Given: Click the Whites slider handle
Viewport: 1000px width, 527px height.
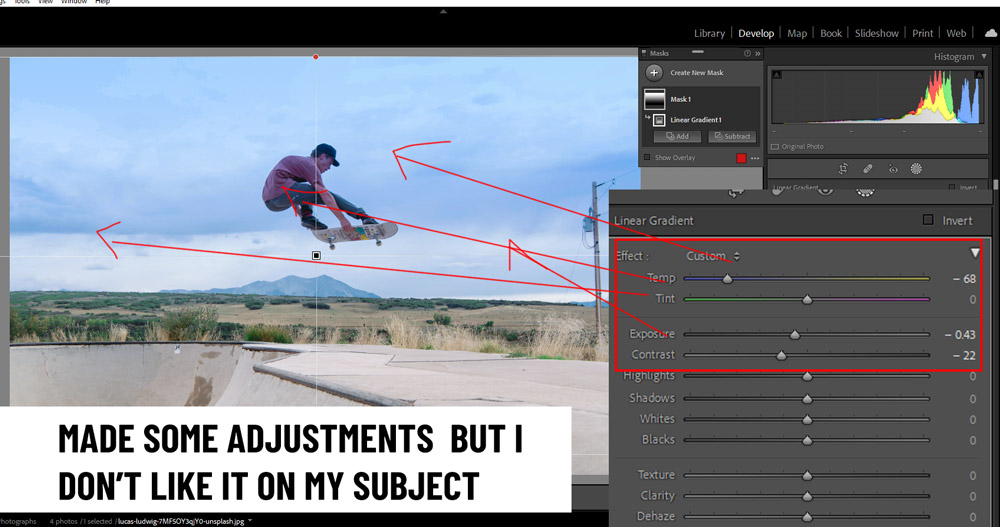Looking at the screenshot, I should (x=807, y=420).
